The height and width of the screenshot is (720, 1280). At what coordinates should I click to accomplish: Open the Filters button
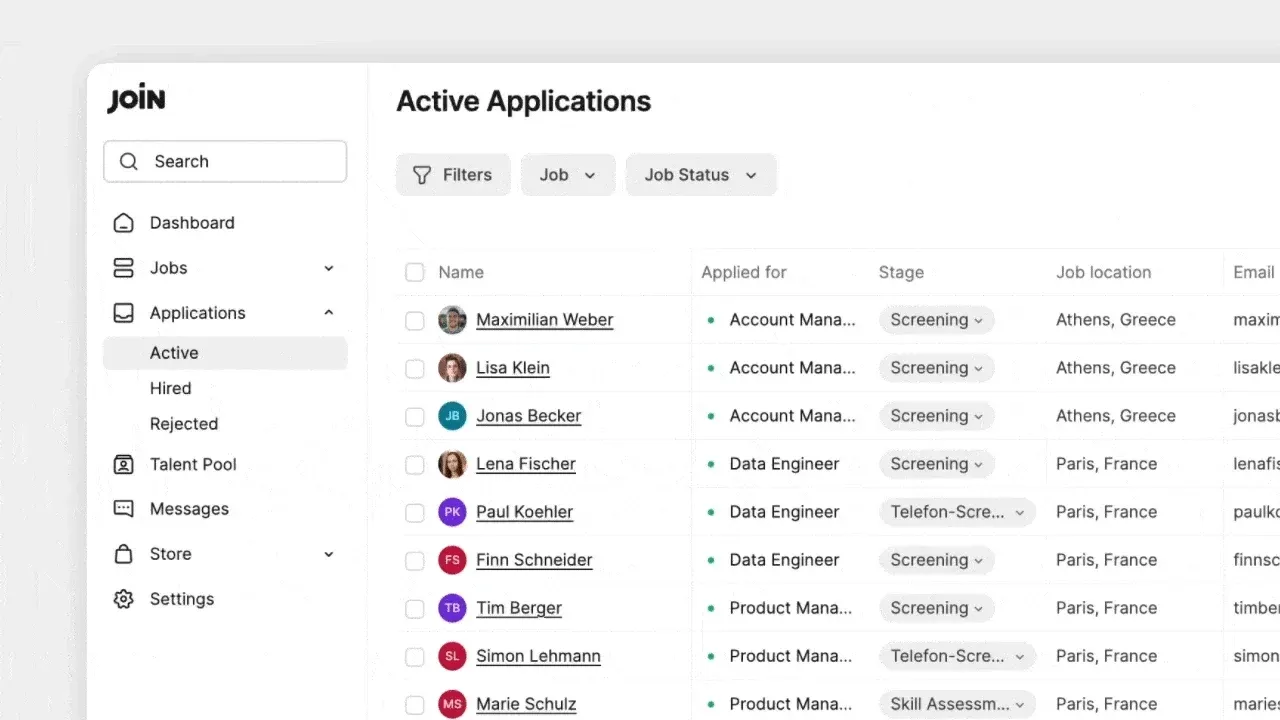pyautogui.click(x=453, y=175)
